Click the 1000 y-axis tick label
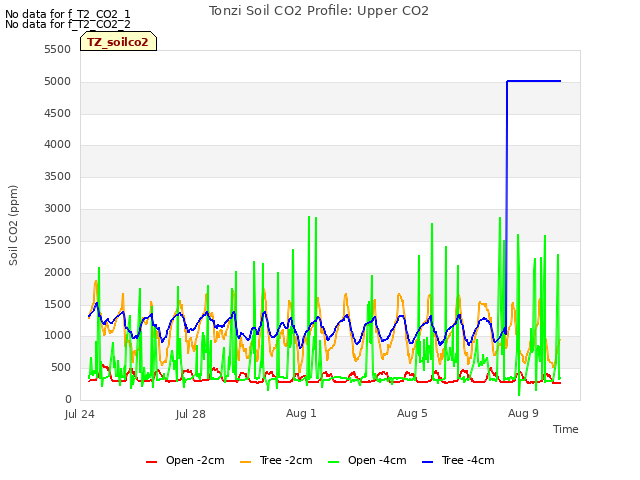 [x=58, y=336]
